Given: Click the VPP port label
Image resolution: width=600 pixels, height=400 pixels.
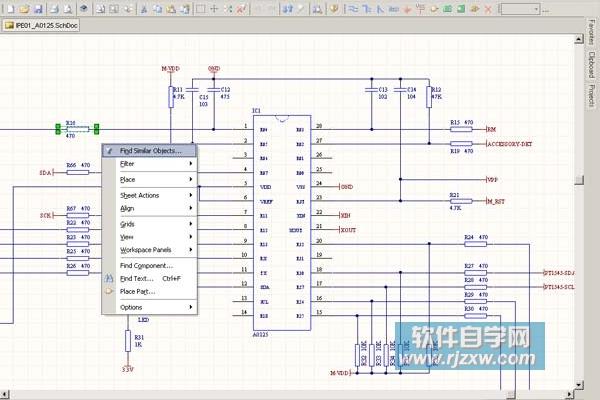Looking at the screenshot, I should coord(492,180).
